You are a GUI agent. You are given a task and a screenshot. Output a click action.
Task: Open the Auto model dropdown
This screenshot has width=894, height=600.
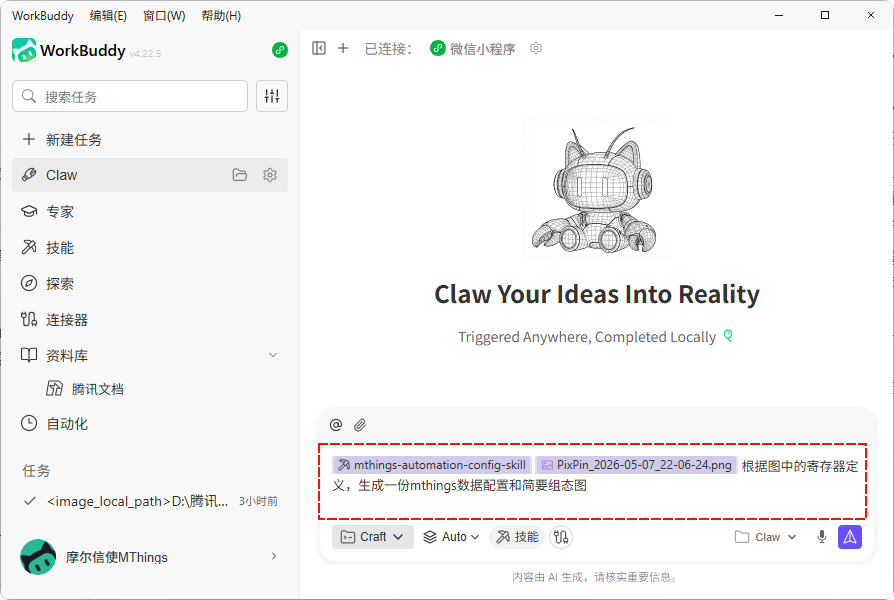tap(451, 537)
